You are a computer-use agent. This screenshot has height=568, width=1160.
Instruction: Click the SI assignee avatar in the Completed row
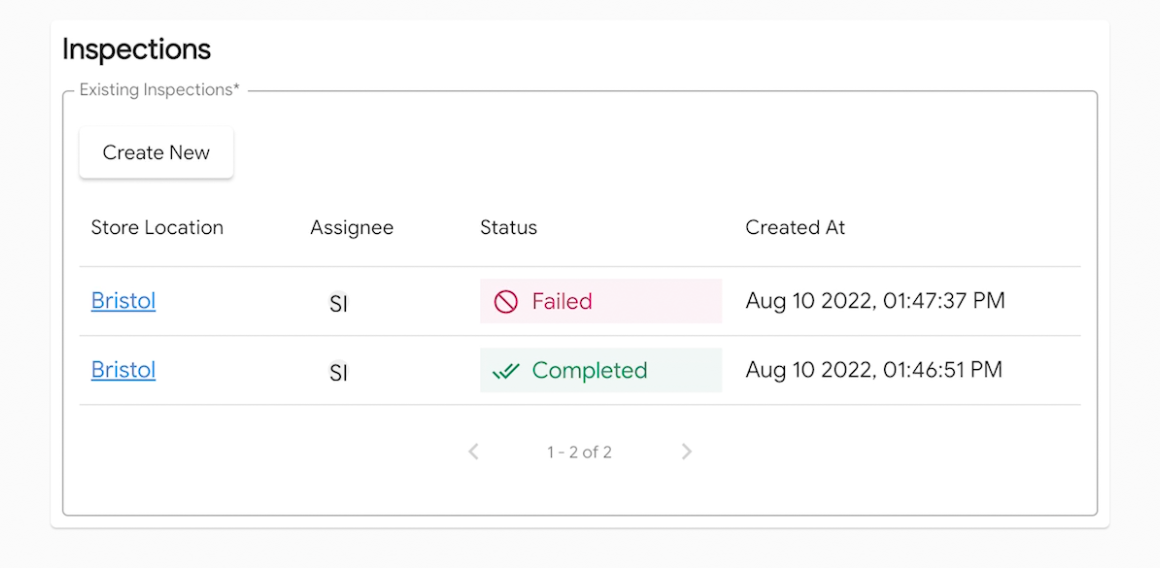[339, 373]
